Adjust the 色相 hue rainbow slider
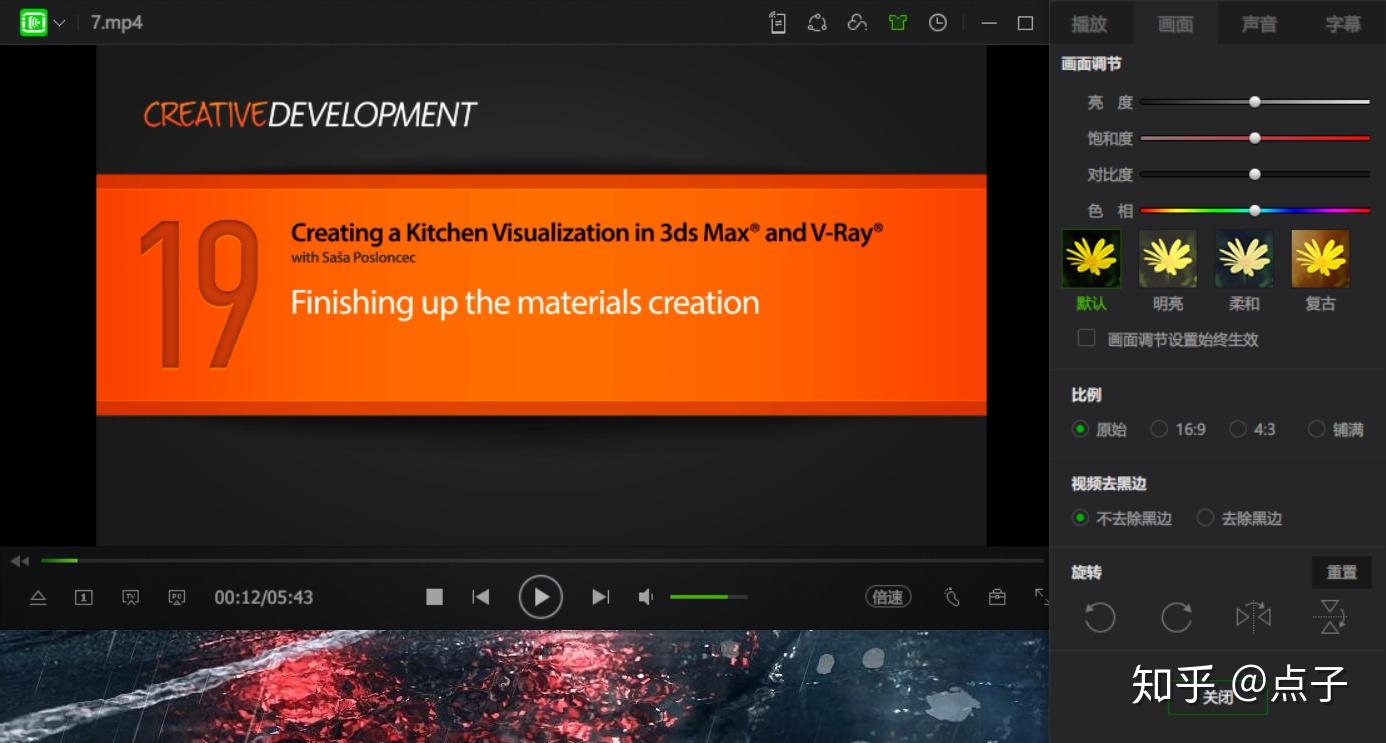Screen dimensions: 1386x743 1255,210
